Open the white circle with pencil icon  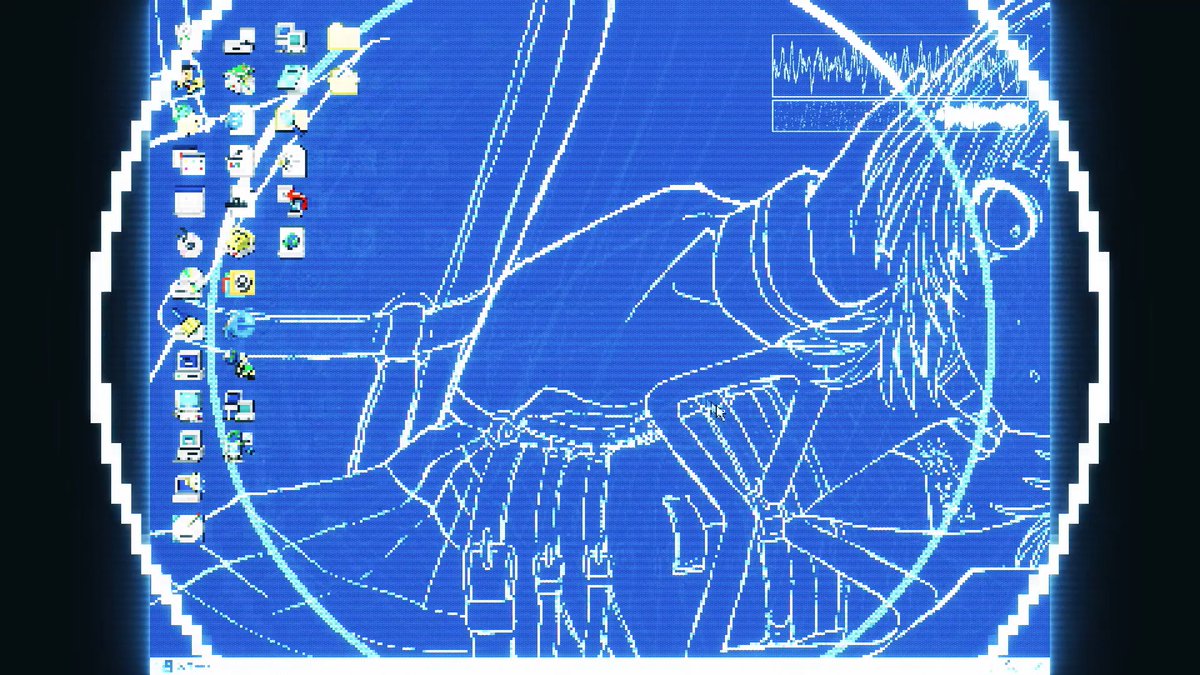click(187, 528)
